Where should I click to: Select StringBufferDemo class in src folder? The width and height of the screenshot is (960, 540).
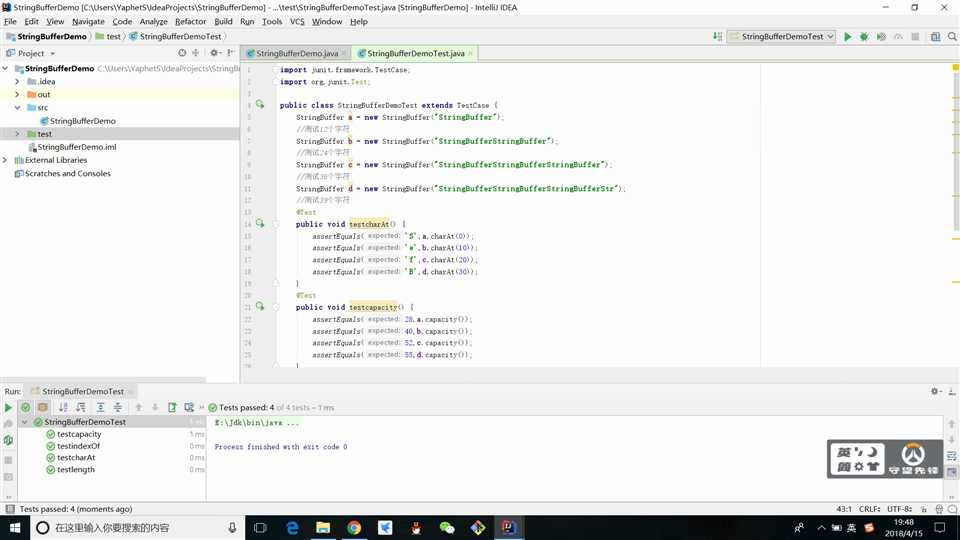tap(83, 121)
